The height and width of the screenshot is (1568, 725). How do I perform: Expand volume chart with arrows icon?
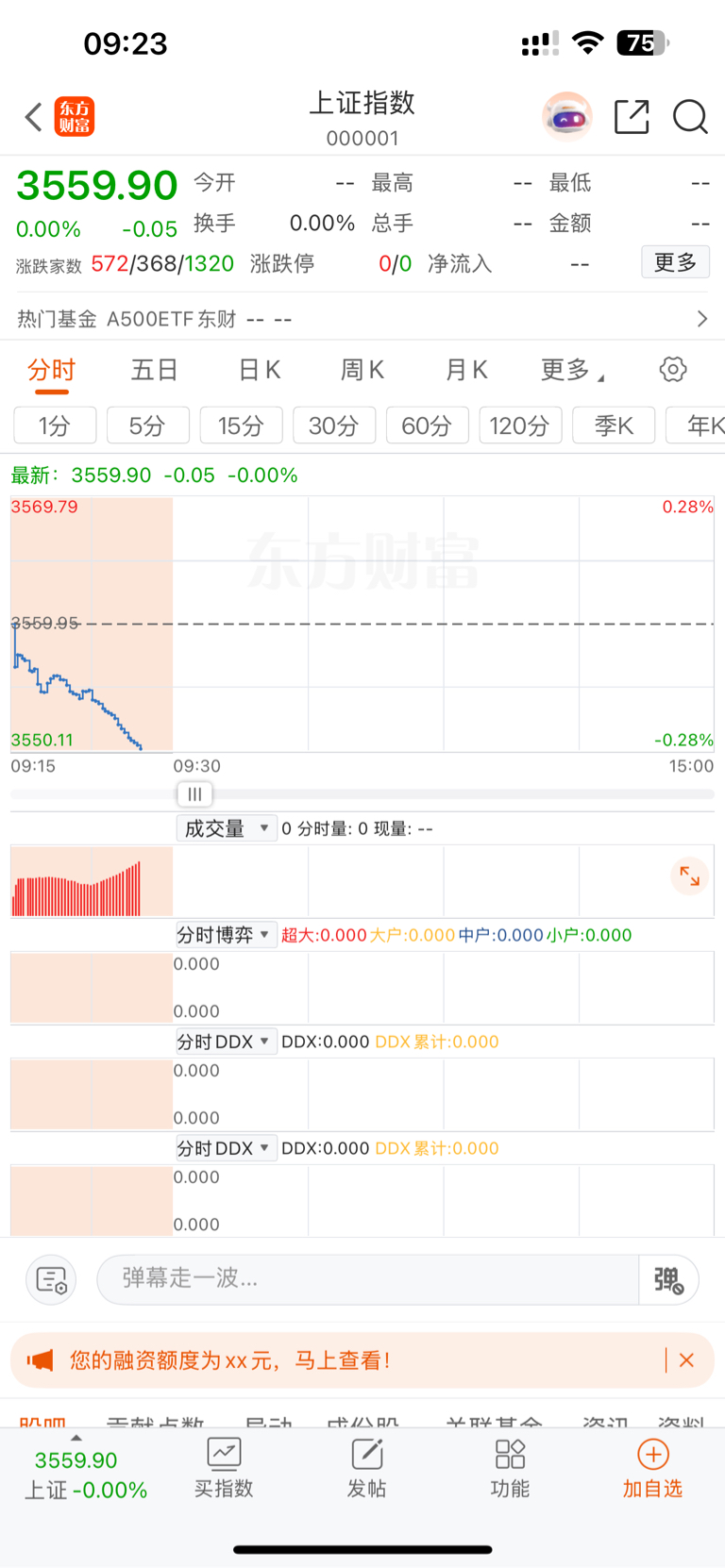tap(690, 876)
